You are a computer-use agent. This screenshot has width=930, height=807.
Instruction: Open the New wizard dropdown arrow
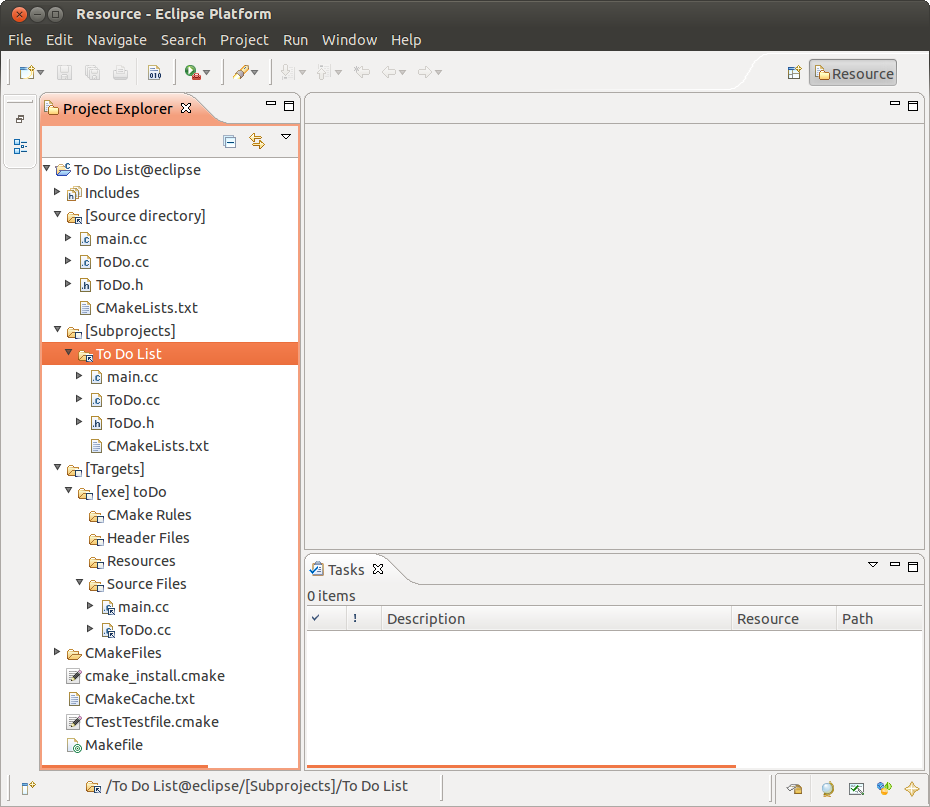point(40,72)
